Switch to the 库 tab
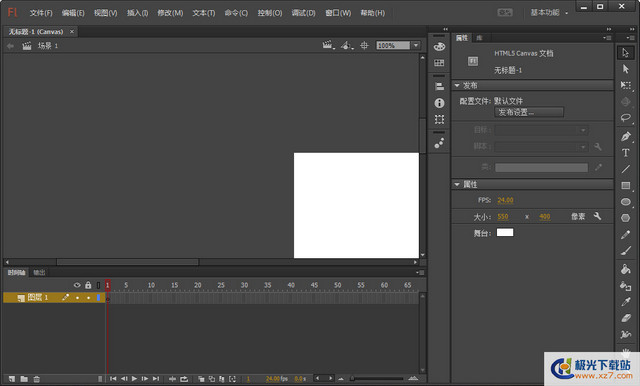The height and width of the screenshot is (386, 640). pos(479,38)
